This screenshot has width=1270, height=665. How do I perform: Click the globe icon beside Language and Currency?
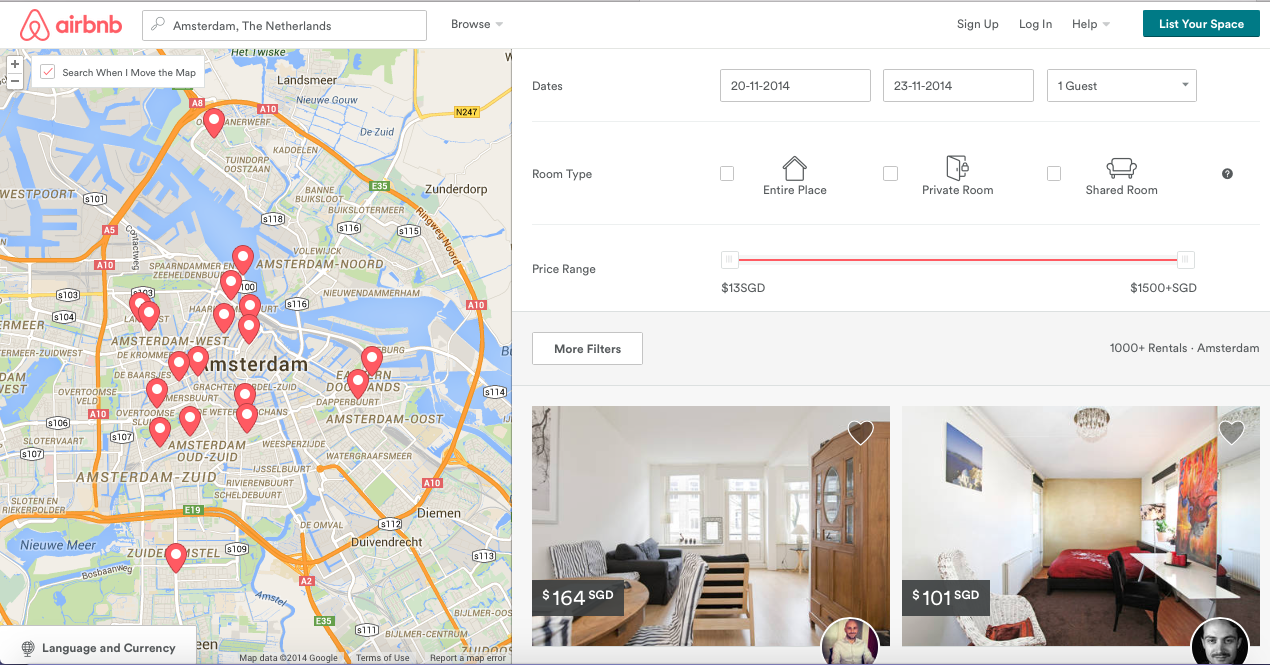(x=28, y=648)
